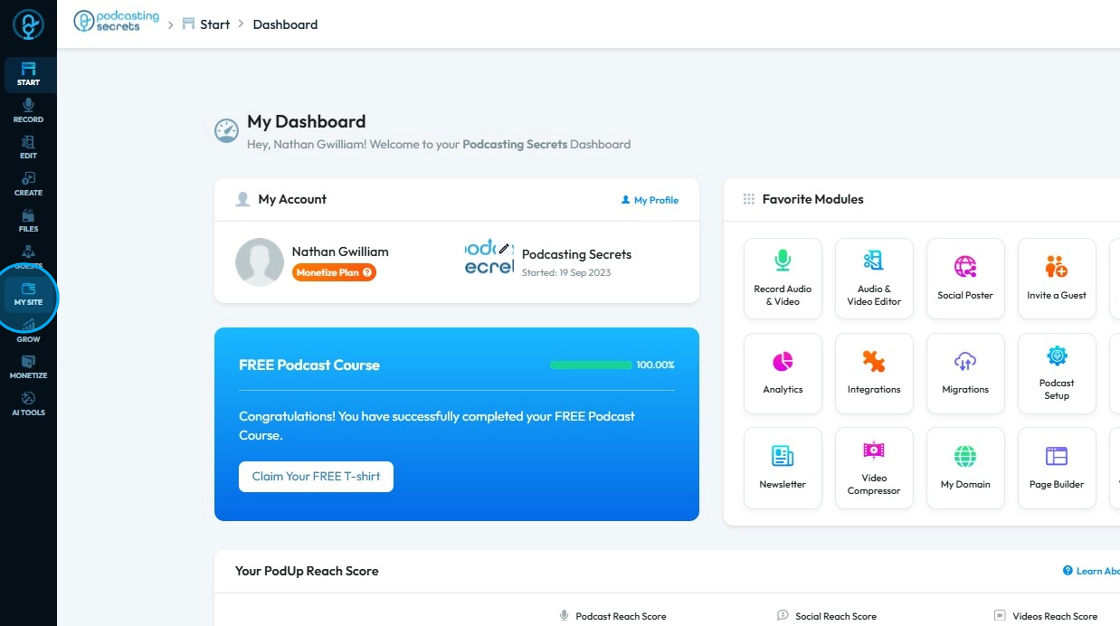Image resolution: width=1120 pixels, height=626 pixels.
Task: Open the Page Builder module
Action: pos(1056,468)
